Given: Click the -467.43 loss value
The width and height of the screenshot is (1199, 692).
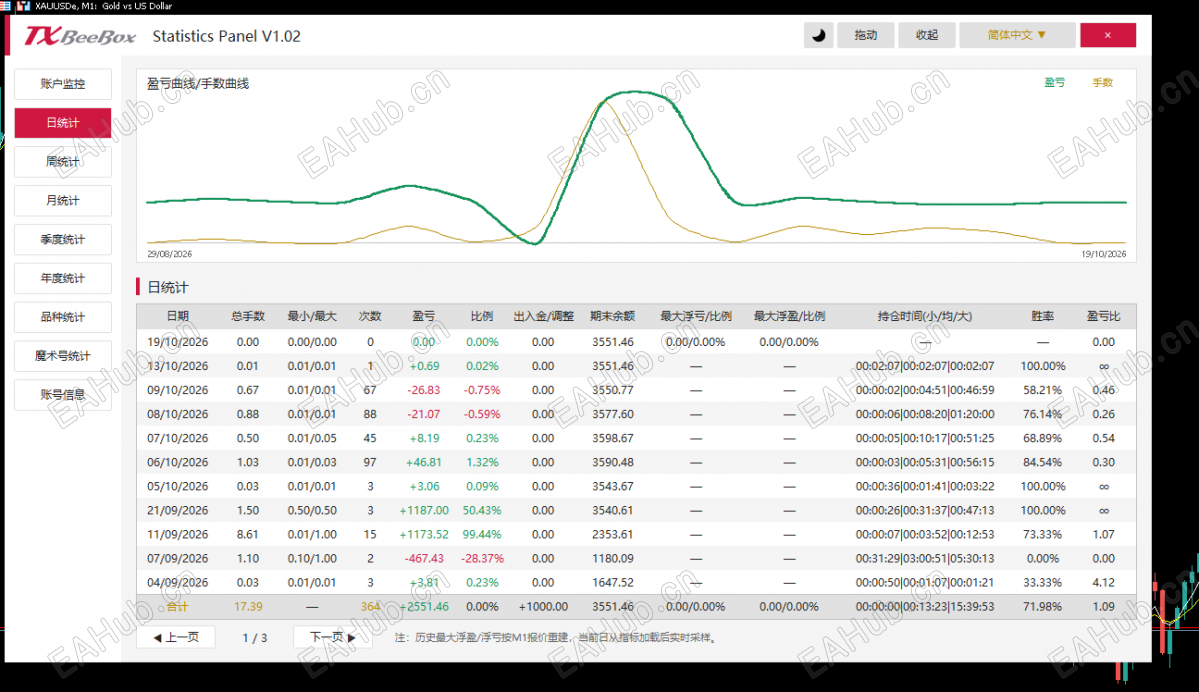Looking at the screenshot, I should pyautogui.click(x=424, y=559).
